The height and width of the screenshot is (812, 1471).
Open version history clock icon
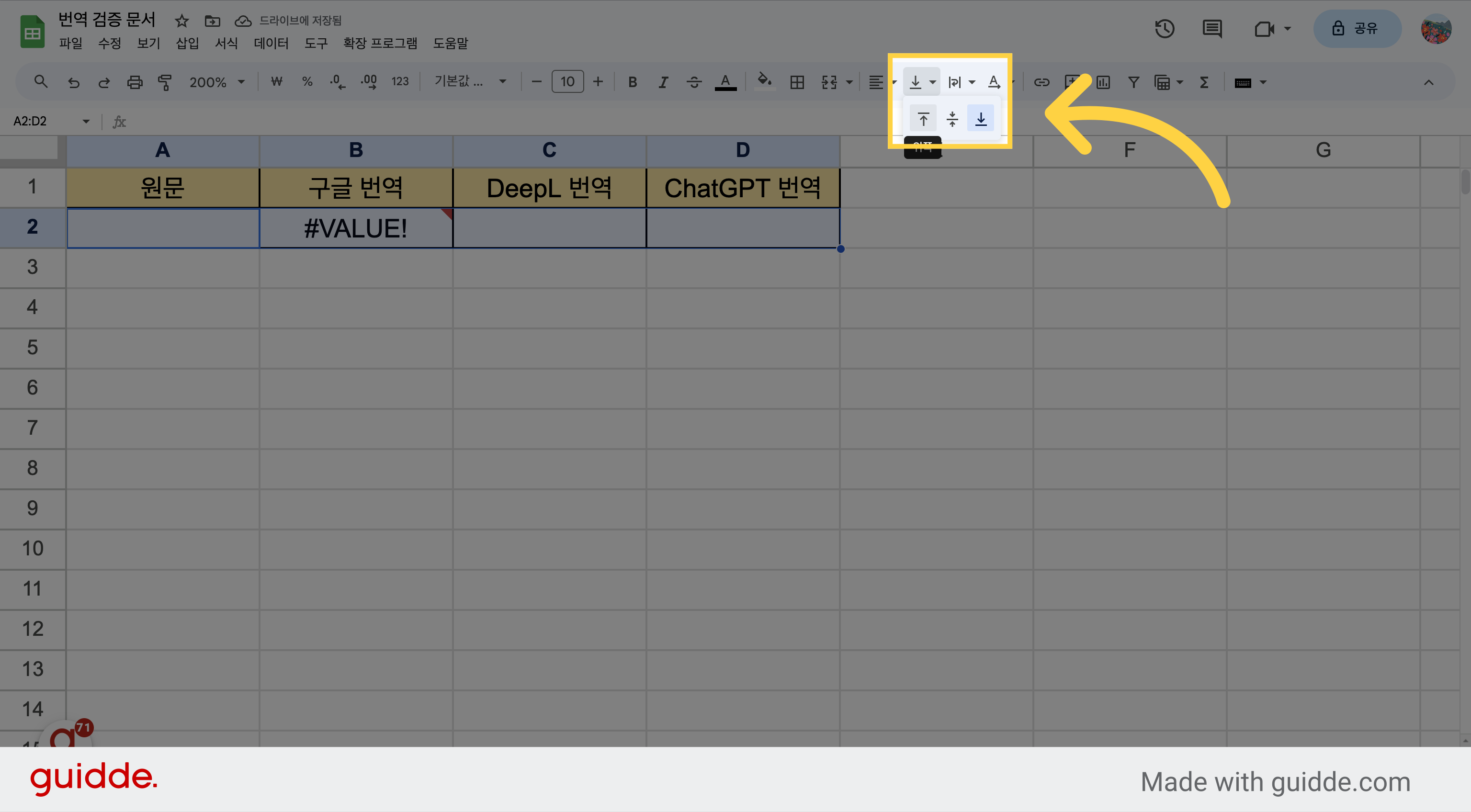click(1165, 28)
